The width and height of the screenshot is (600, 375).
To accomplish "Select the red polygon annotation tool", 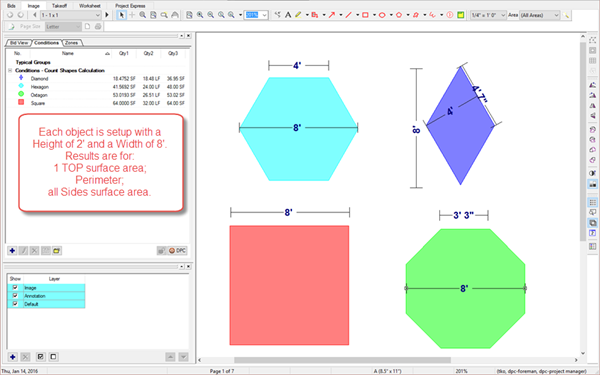I will [399, 15].
